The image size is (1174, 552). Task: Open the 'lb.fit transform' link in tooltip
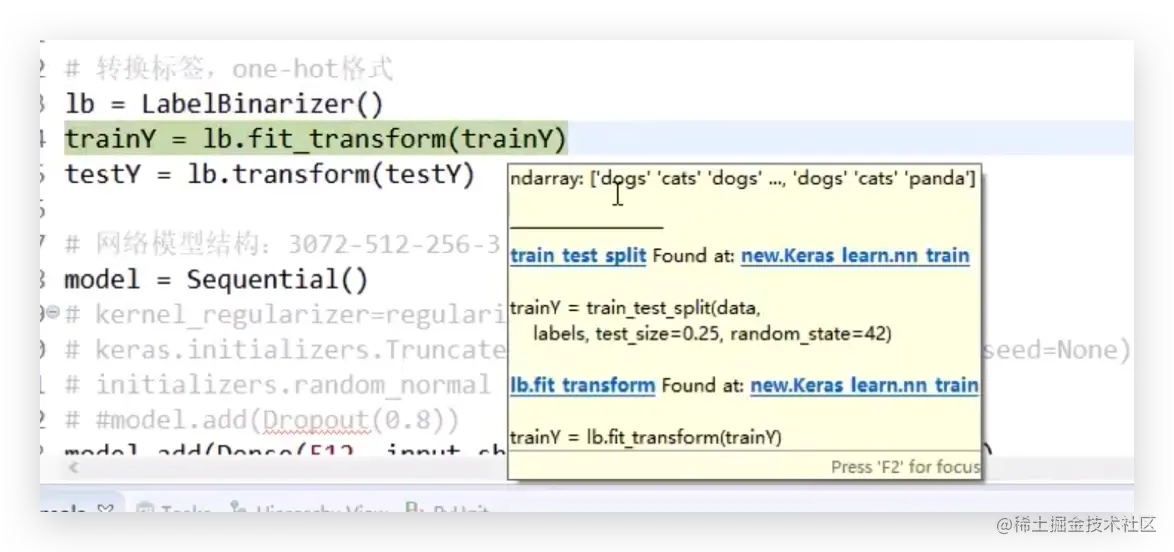click(x=583, y=386)
